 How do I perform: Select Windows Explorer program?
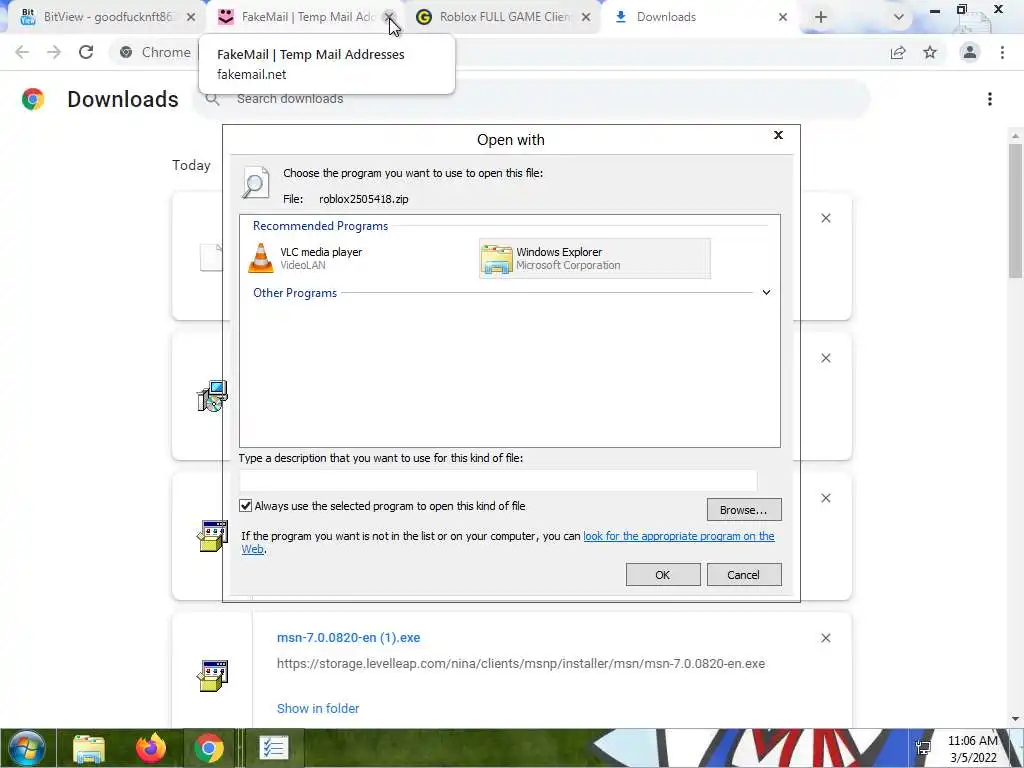[594, 258]
